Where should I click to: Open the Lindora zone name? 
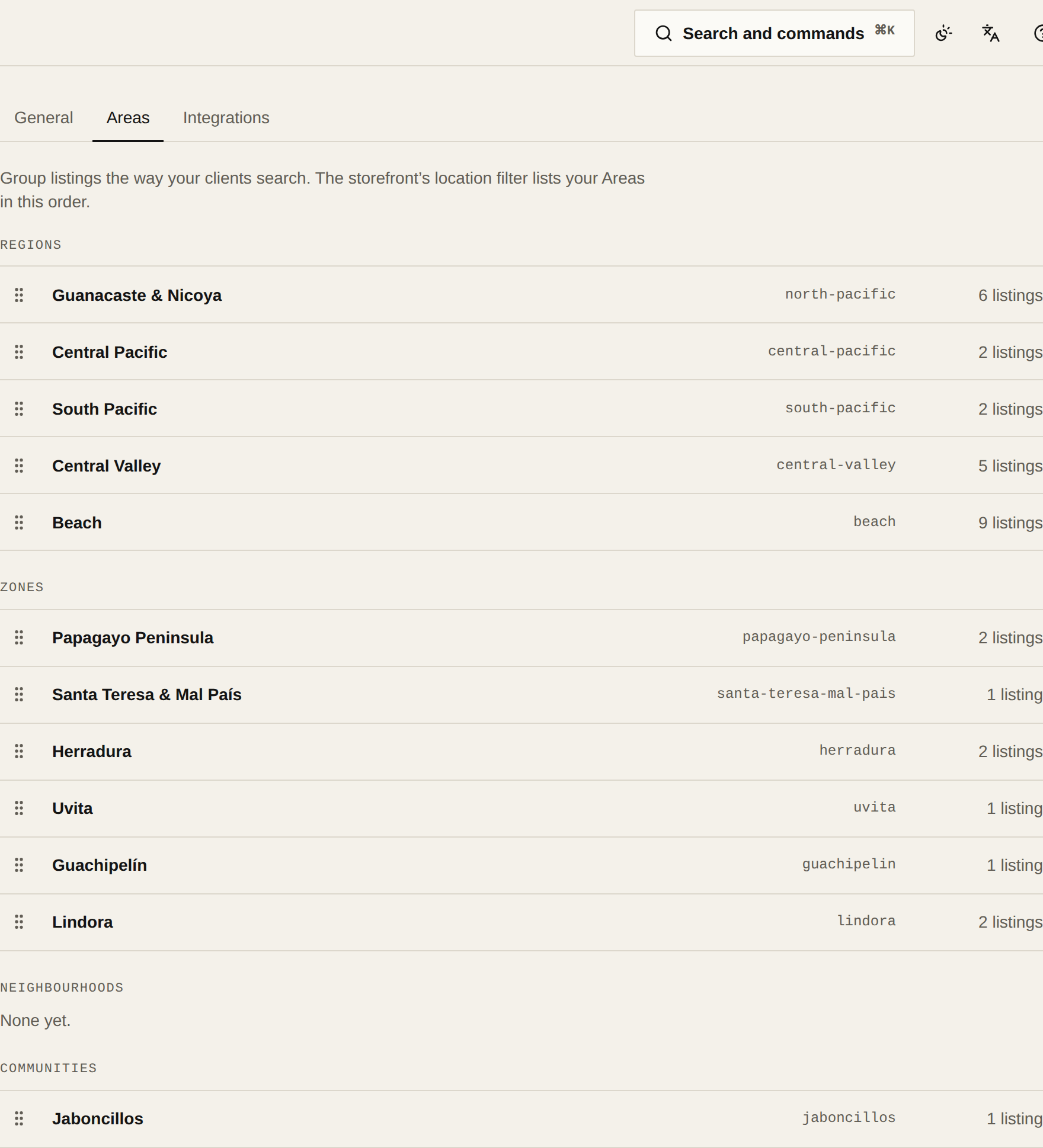82,922
